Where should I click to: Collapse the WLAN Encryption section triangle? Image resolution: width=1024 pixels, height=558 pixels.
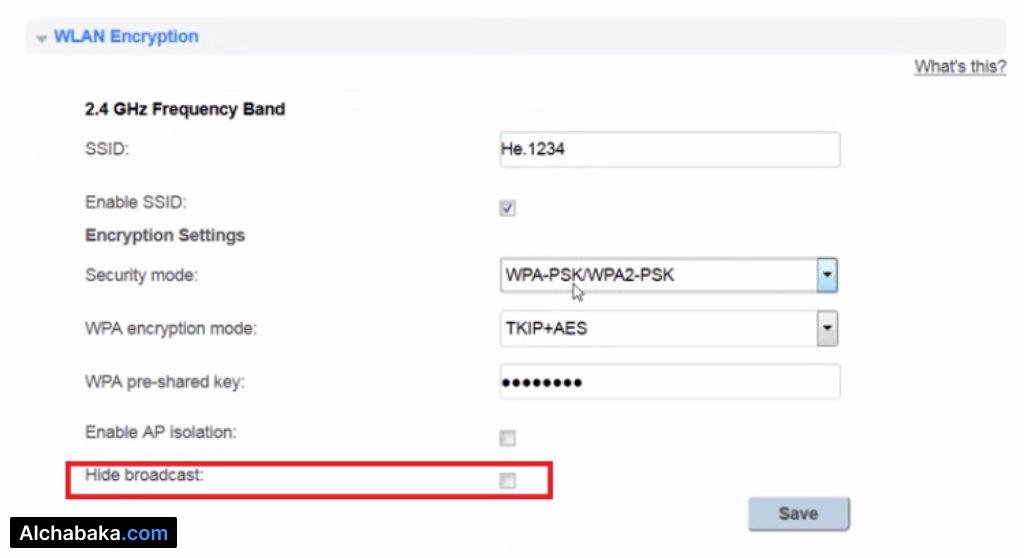point(41,39)
